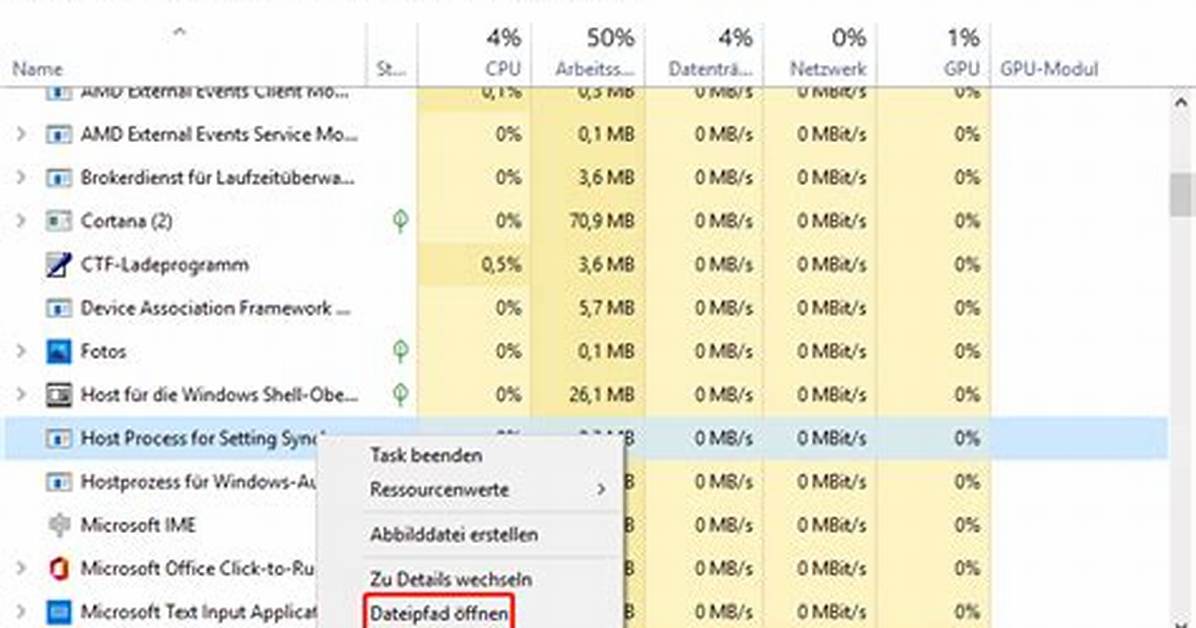Click the 70,9 MB memory value for Cortana
The image size is (1196, 628).
(602, 221)
